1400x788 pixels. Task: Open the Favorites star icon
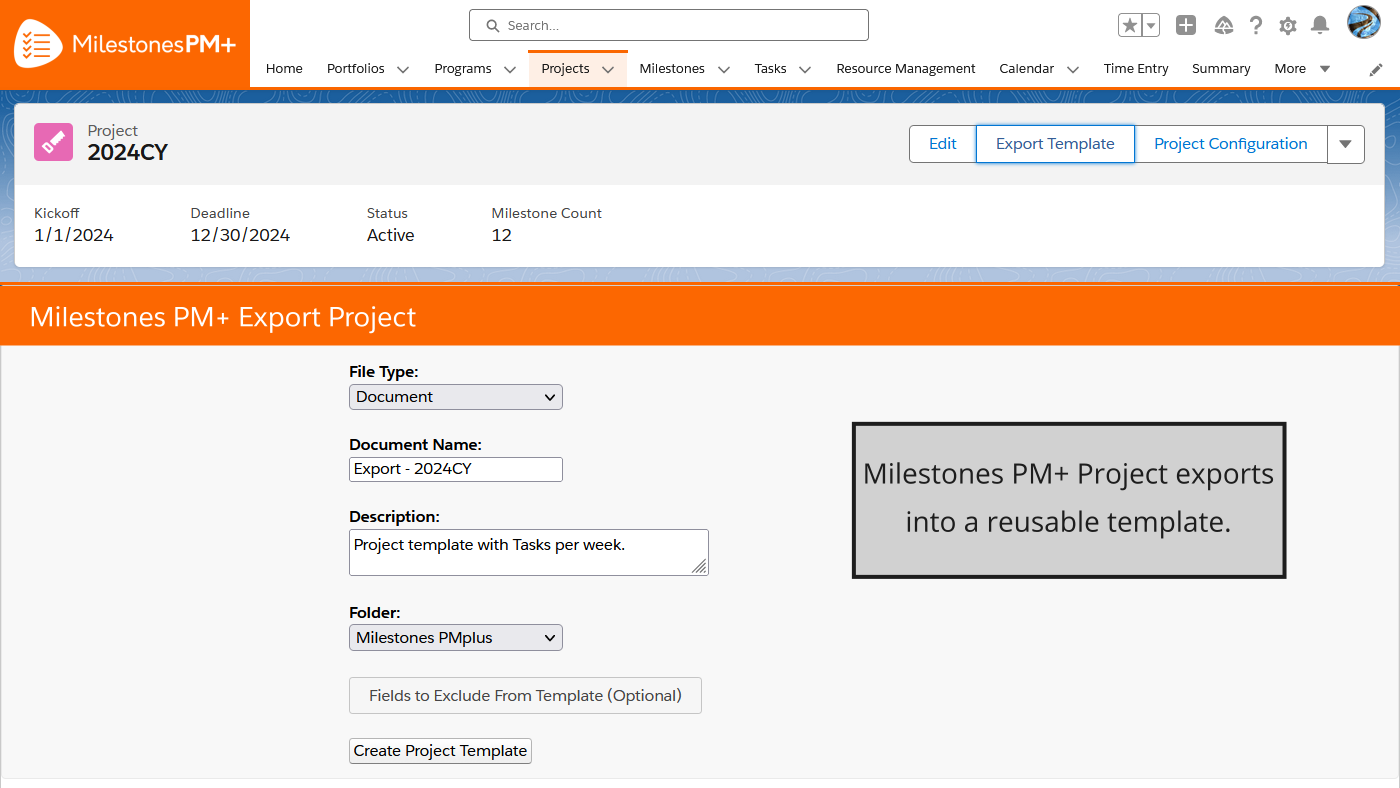coord(1129,26)
